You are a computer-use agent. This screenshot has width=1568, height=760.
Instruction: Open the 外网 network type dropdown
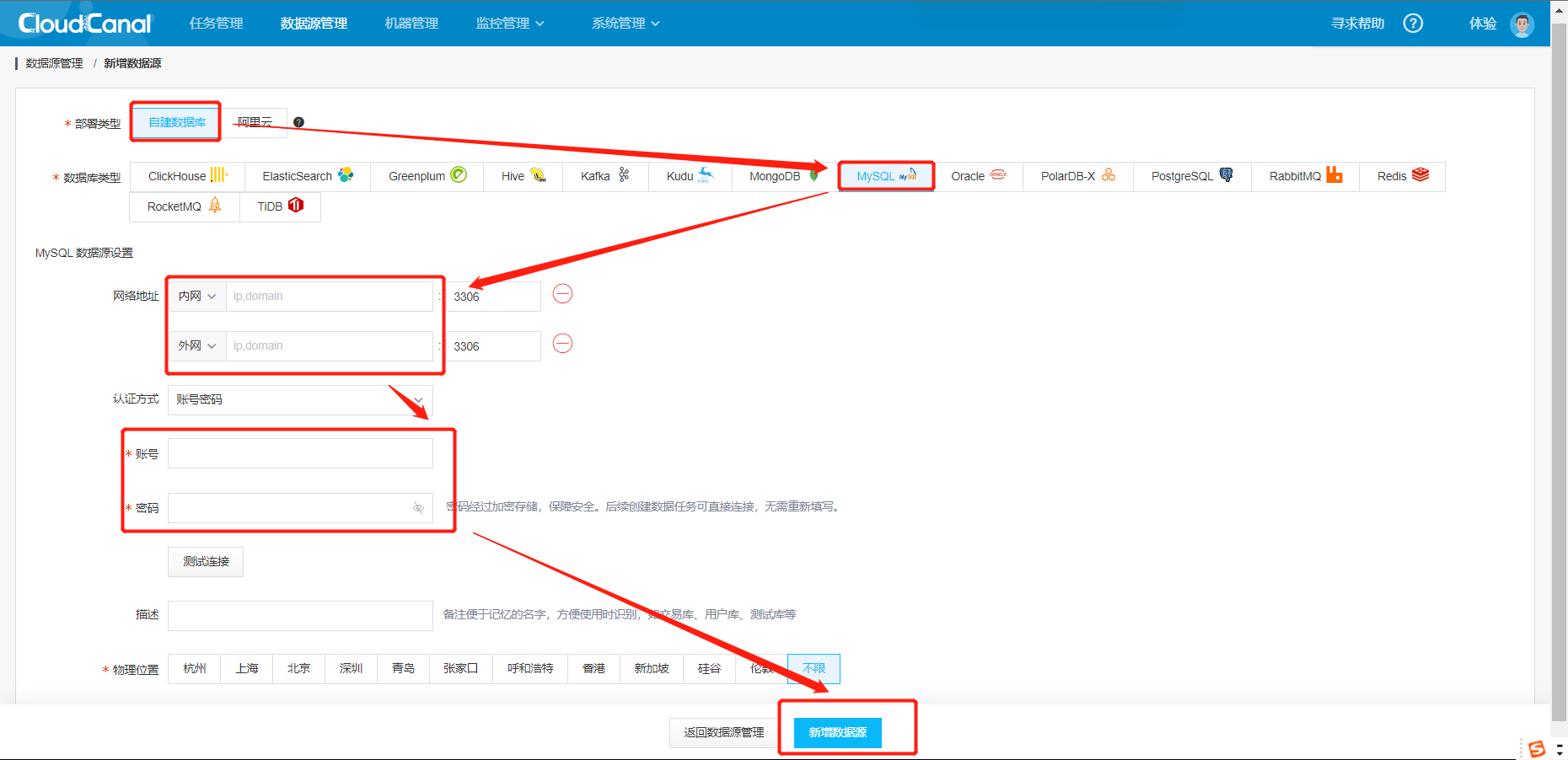click(x=197, y=346)
